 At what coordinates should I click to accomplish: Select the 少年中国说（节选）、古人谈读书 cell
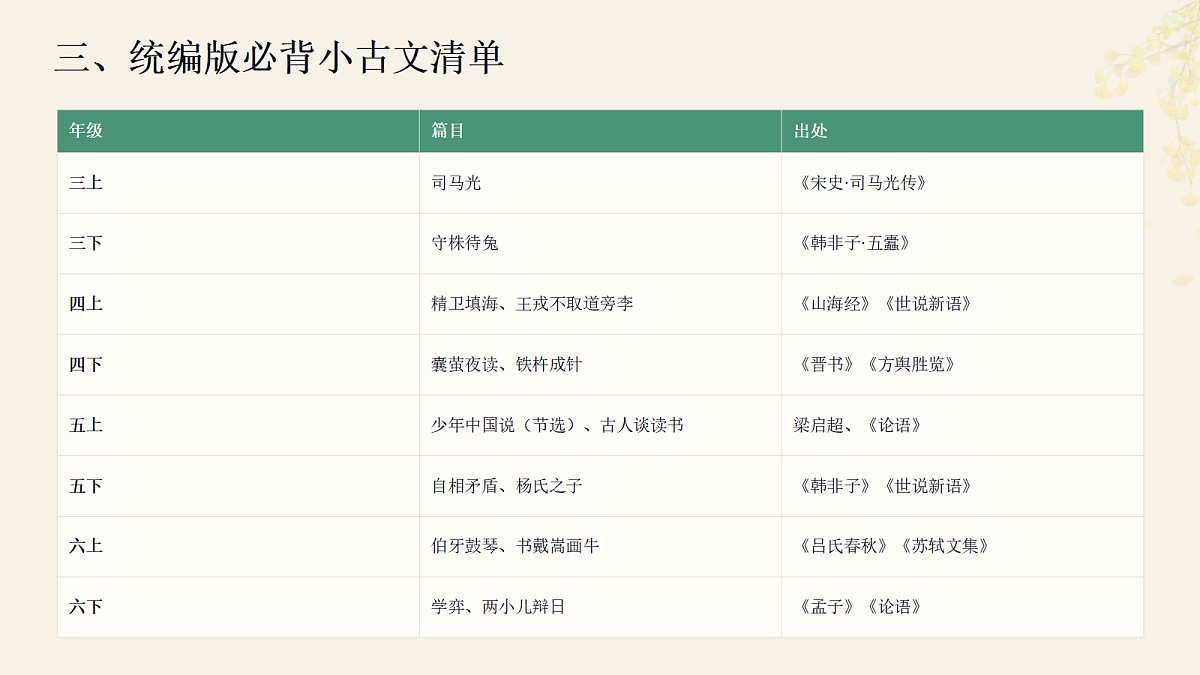pos(600,425)
